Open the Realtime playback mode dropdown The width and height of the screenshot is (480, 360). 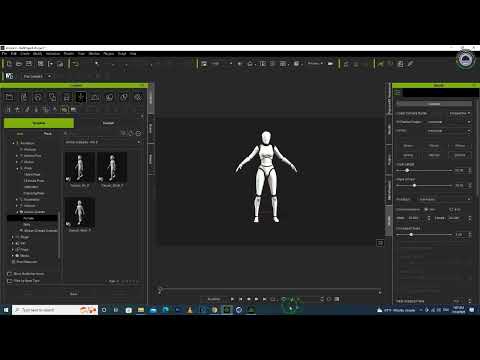(215, 299)
